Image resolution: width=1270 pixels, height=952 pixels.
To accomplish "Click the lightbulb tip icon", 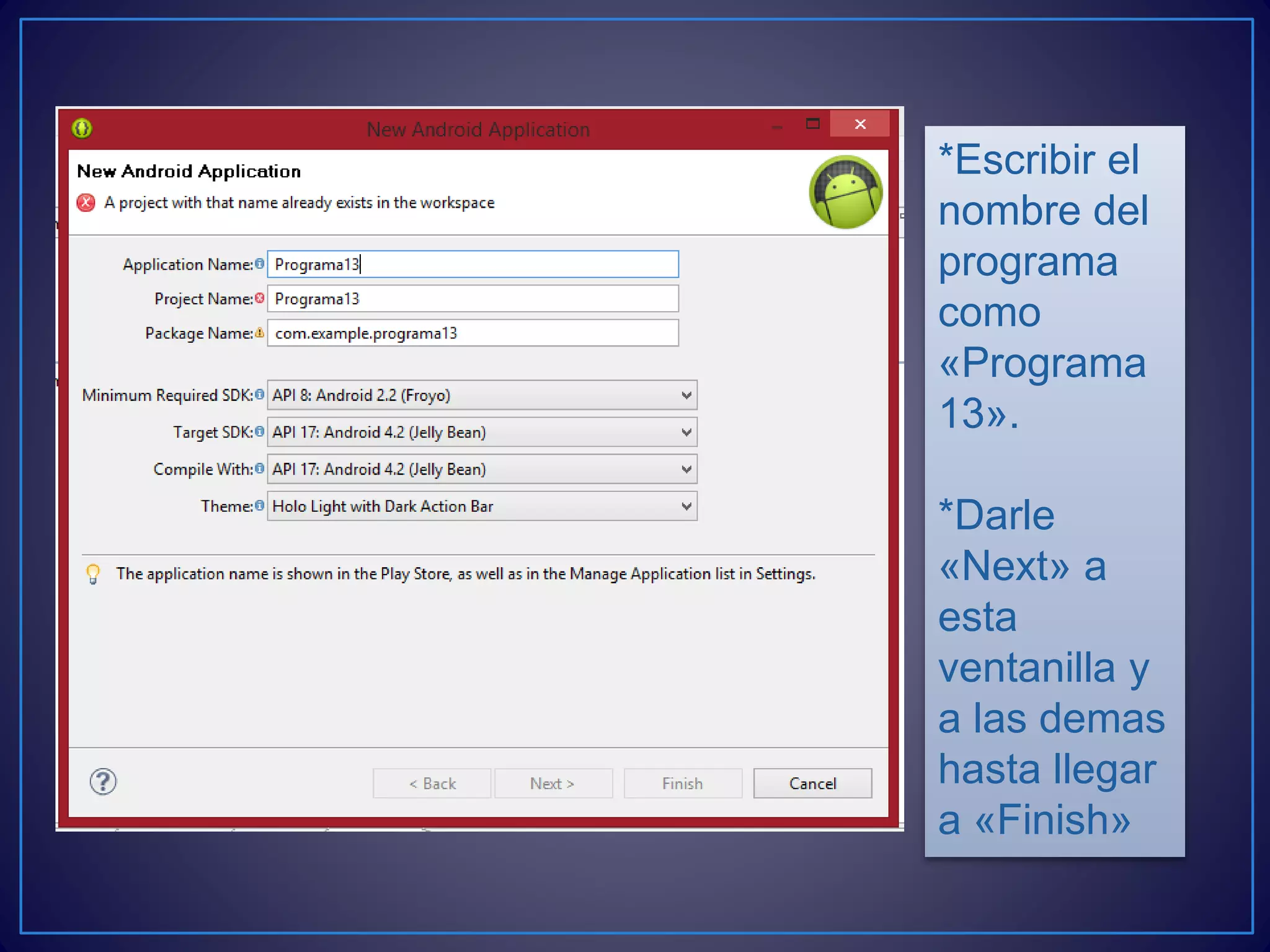I will [93, 574].
